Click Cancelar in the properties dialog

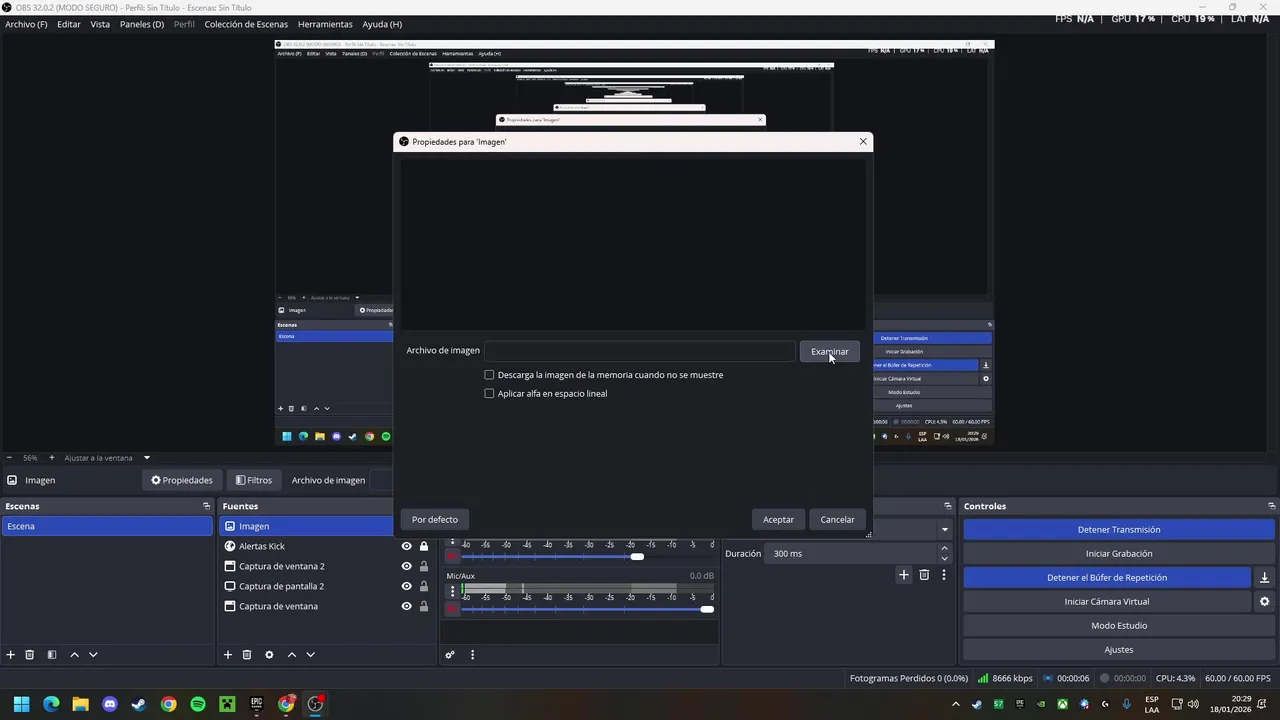tap(837, 519)
